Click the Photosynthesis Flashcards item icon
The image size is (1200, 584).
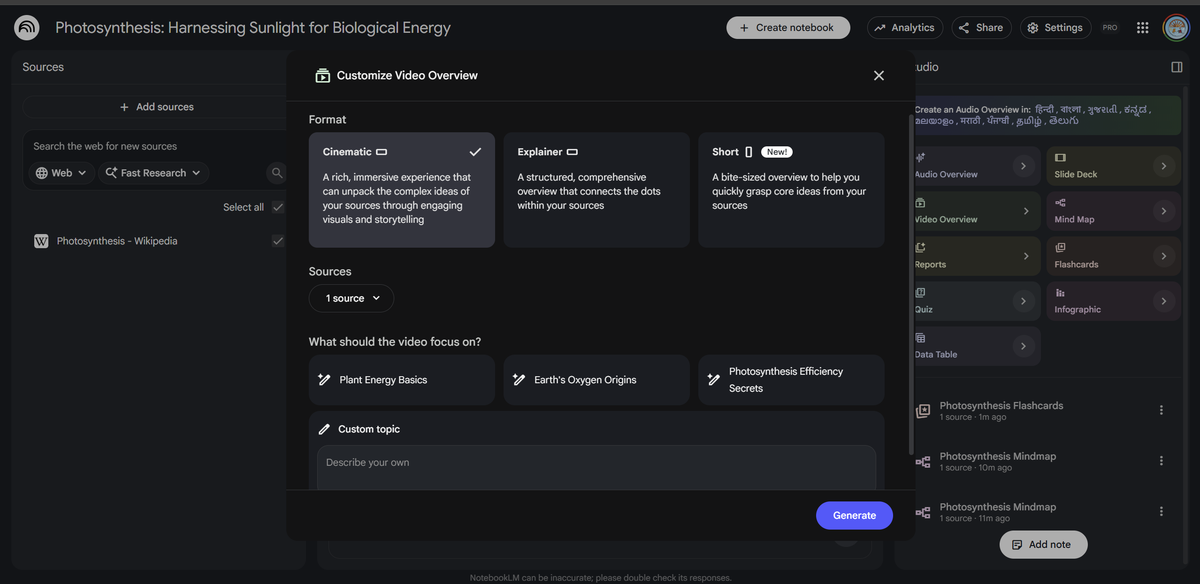coord(923,411)
